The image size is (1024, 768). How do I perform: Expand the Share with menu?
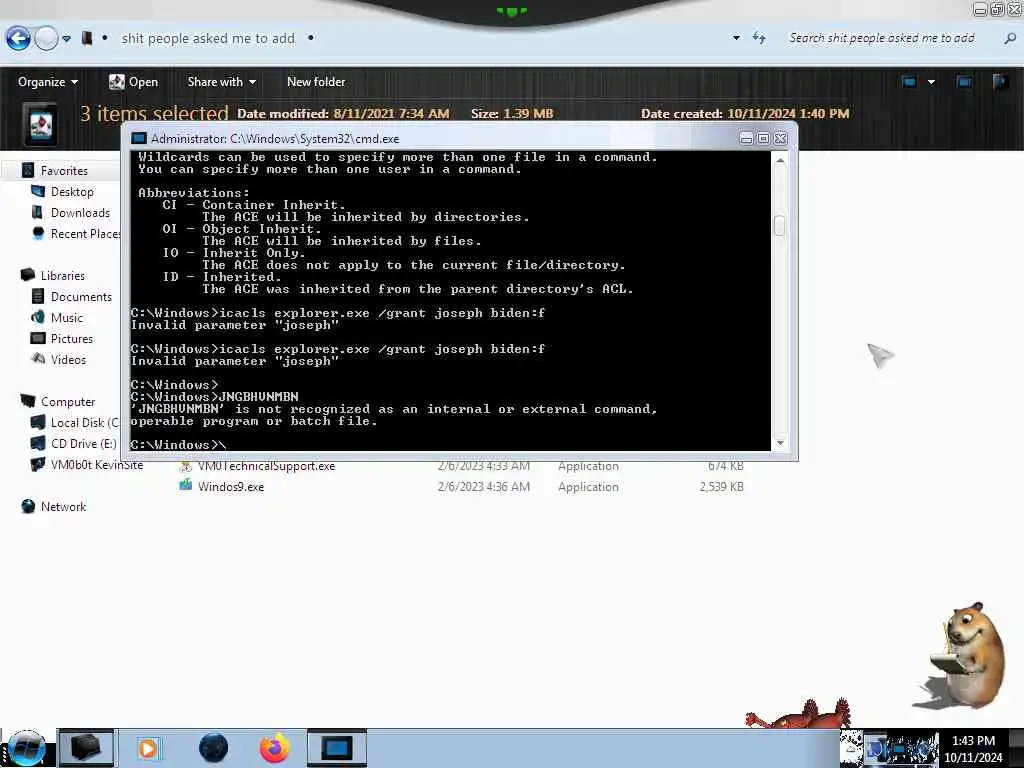[221, 82]
